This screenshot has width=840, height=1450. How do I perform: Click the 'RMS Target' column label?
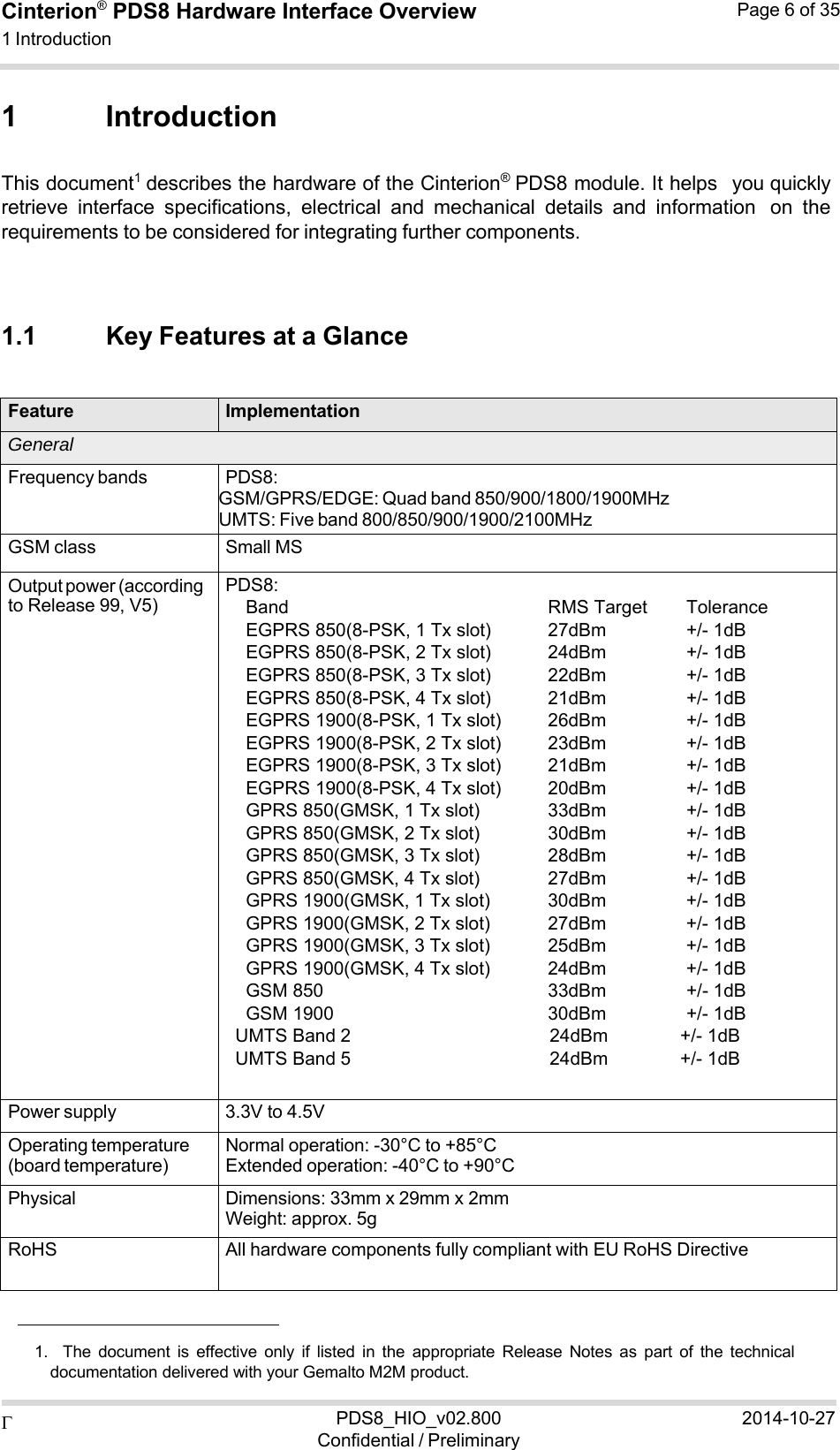598,608
